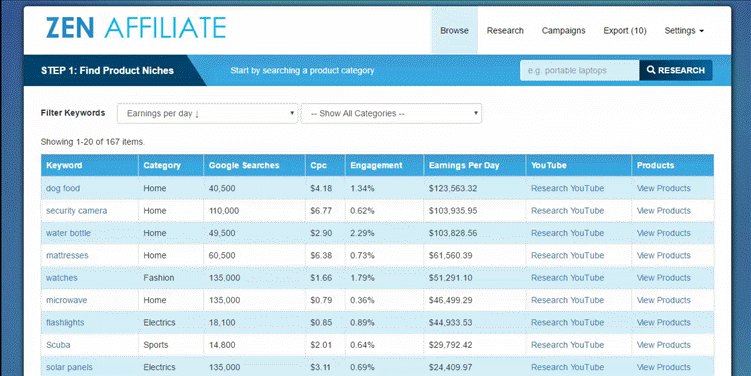751x376 pixels.
Task: Click the mattresses keyword link
Action: (x=67, y=255)
